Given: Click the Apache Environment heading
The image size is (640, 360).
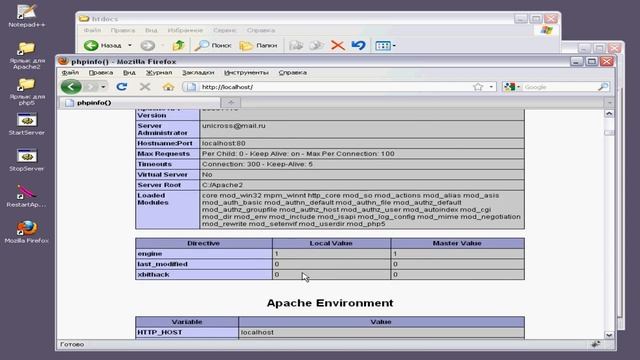Looking at the screenshot, I should (330, 303).
